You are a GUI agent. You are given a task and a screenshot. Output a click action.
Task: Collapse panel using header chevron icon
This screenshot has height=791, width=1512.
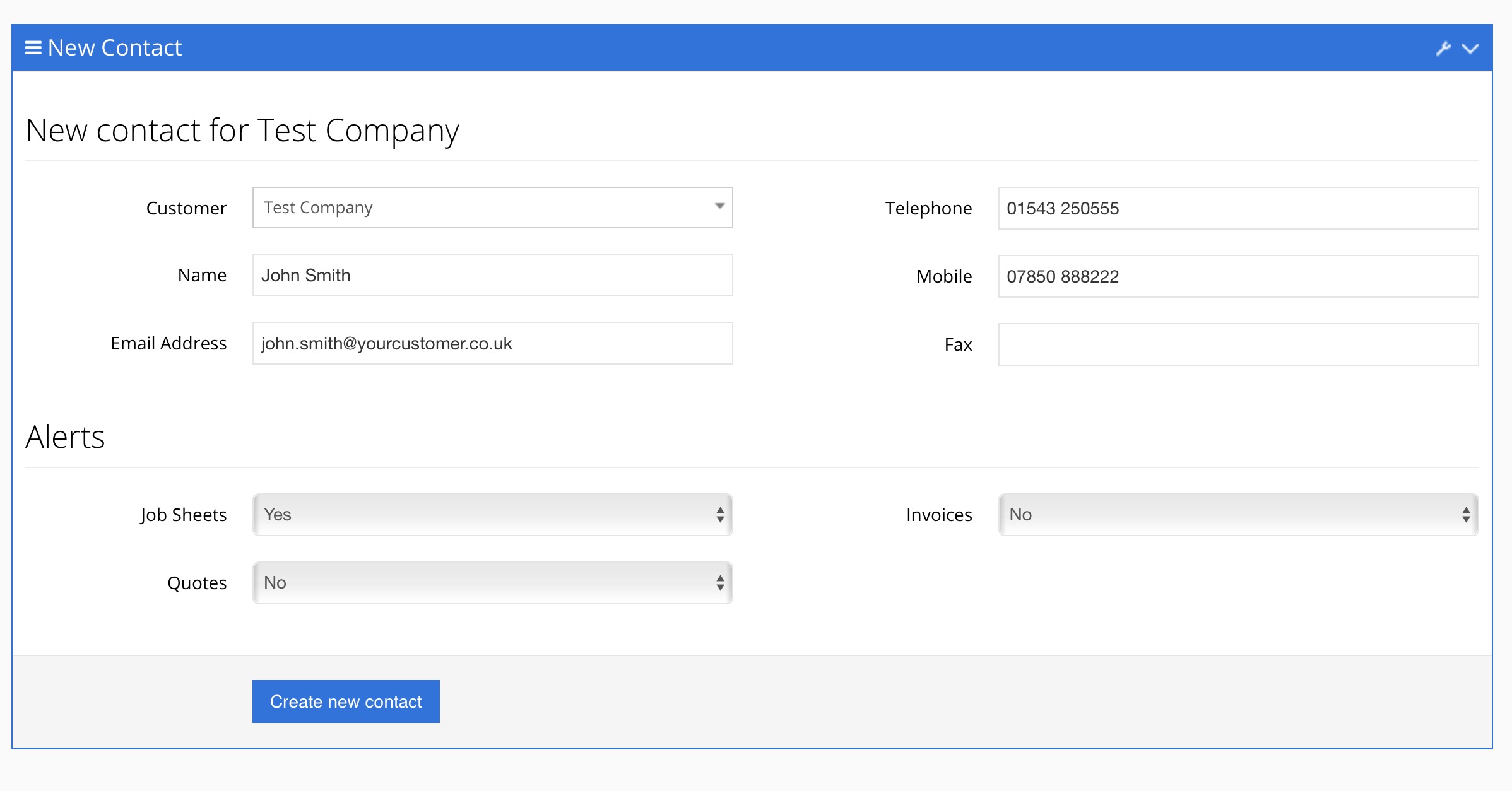(x=1471, y=49)
